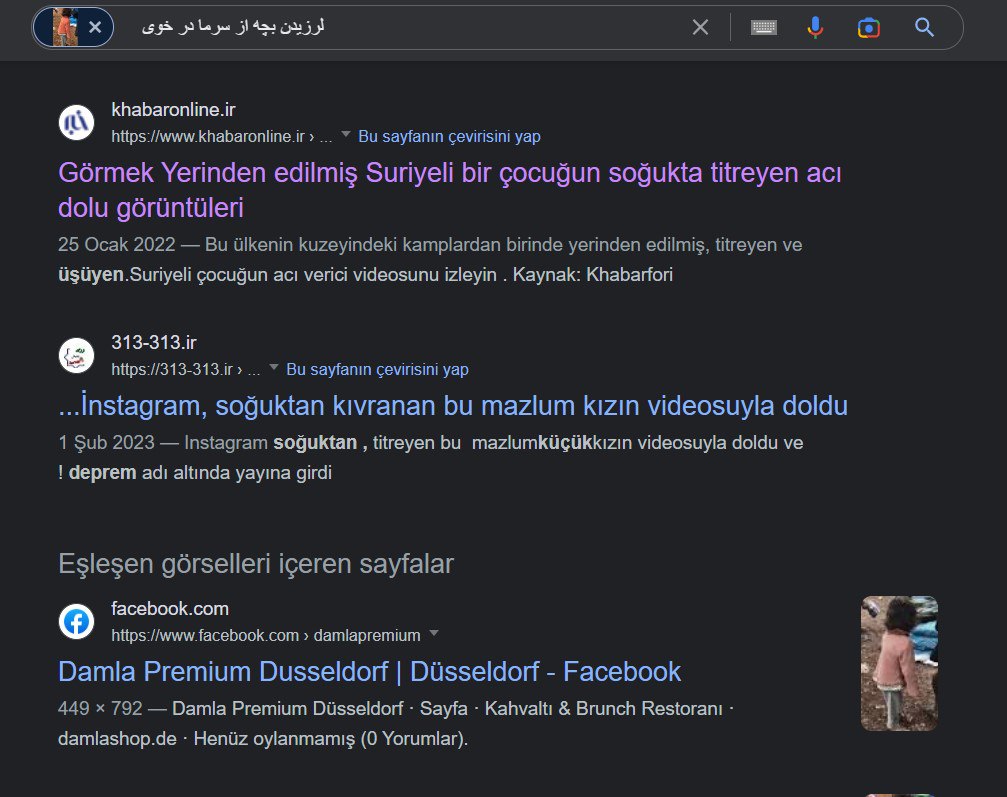Screen dimensions: 1007x797
Task: Open the on-screen keyboard input tool
Action: tap(764, 28)
